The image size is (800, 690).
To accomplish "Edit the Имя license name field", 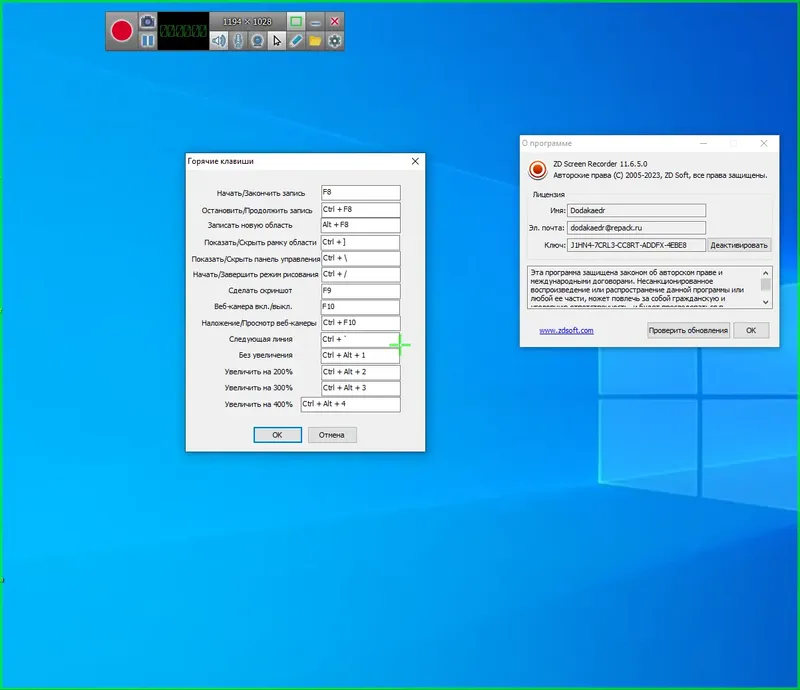I will (636, 210).
